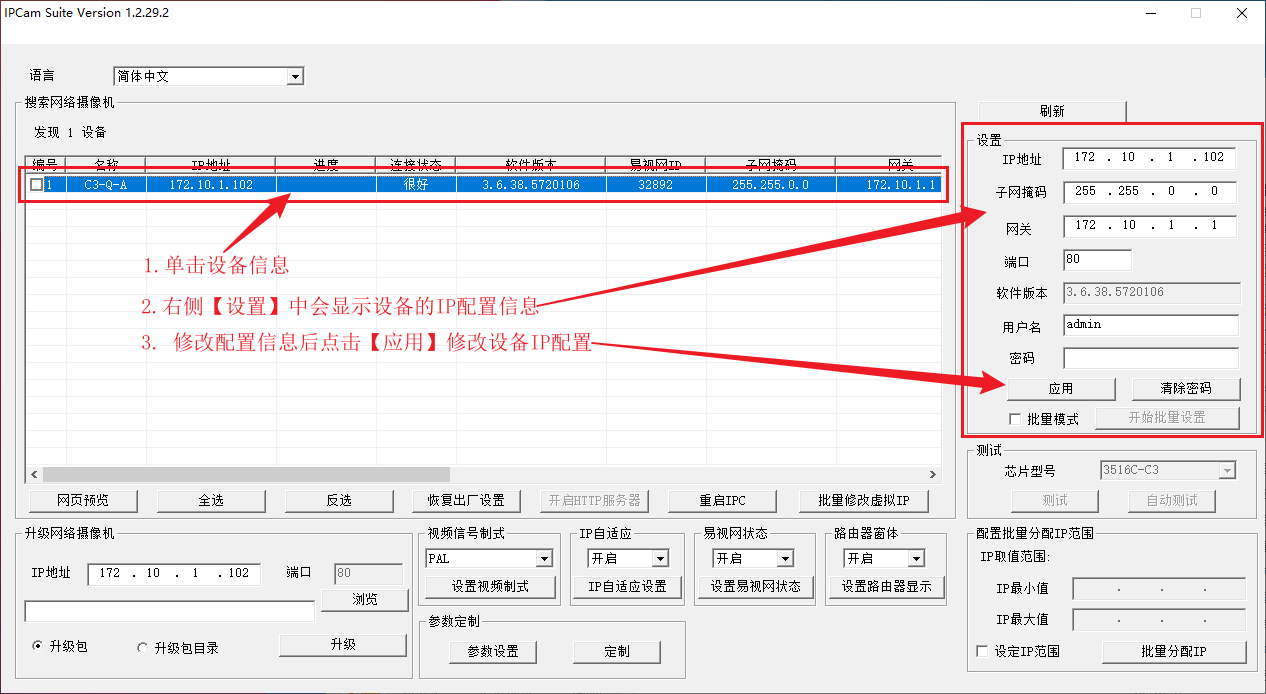The width and height of the screenshot is (1266, 694).
Task: Focus the empty 密码 field
Action: coord(1151,357)
